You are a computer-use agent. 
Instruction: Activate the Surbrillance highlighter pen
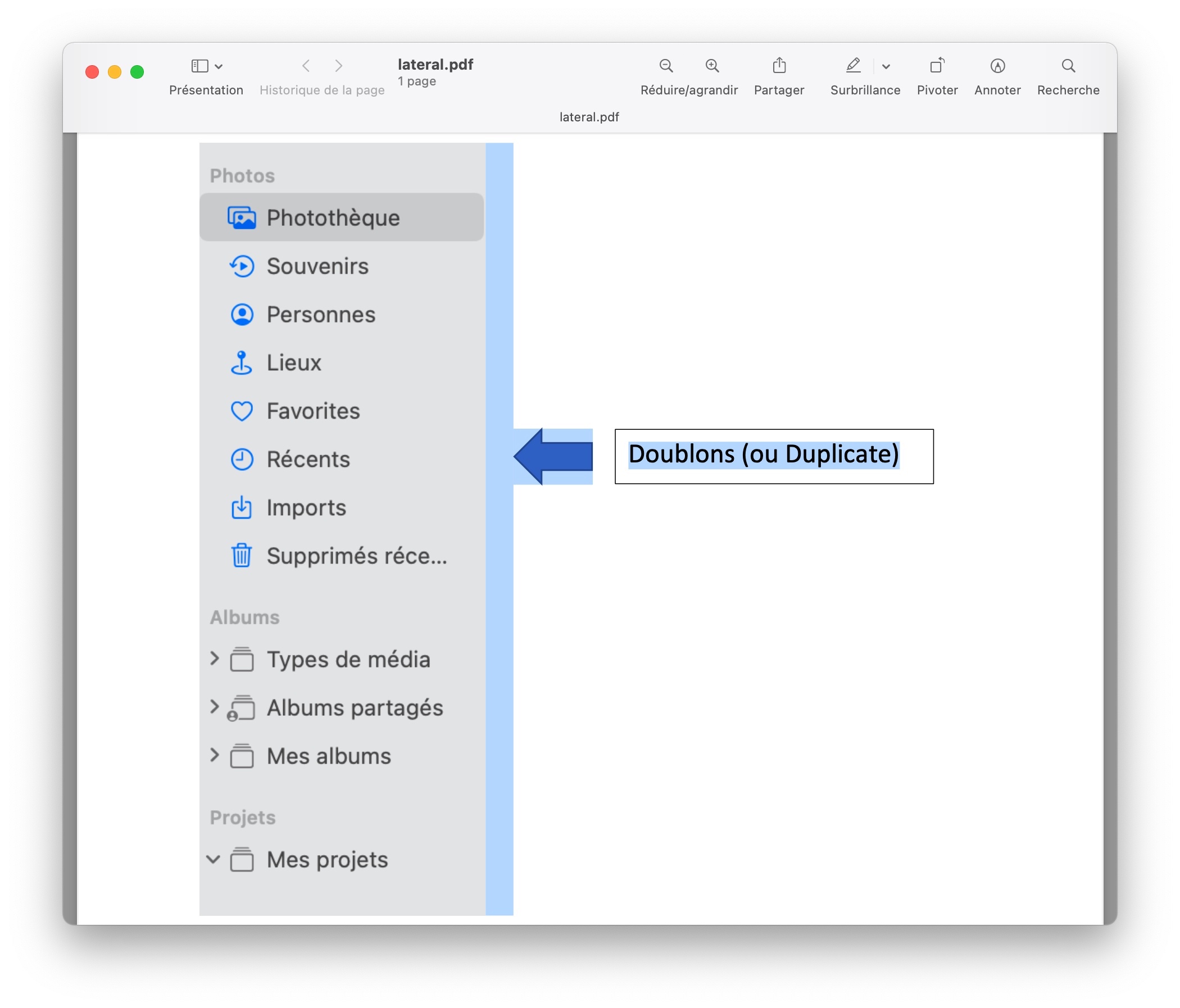click(x=852, y=66)
